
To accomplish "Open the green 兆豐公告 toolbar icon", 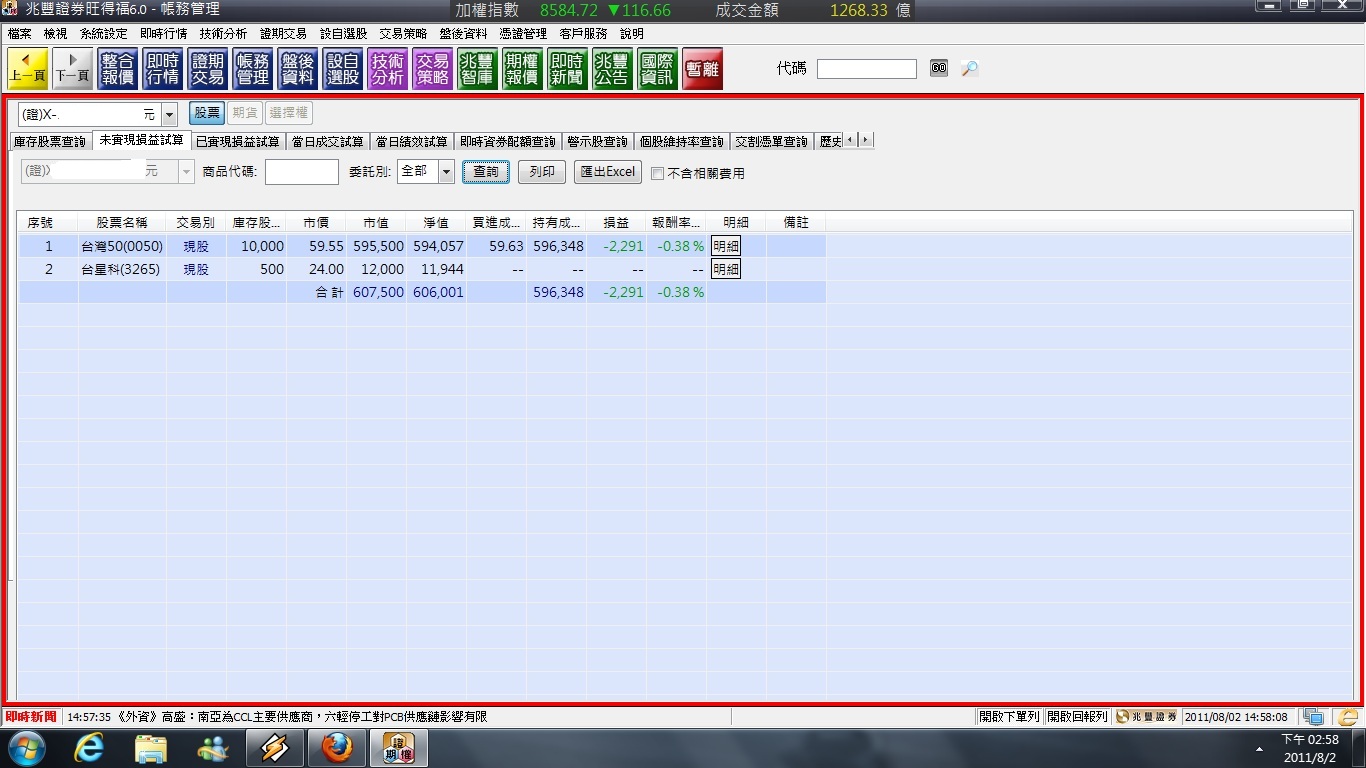I will point(612,69).
